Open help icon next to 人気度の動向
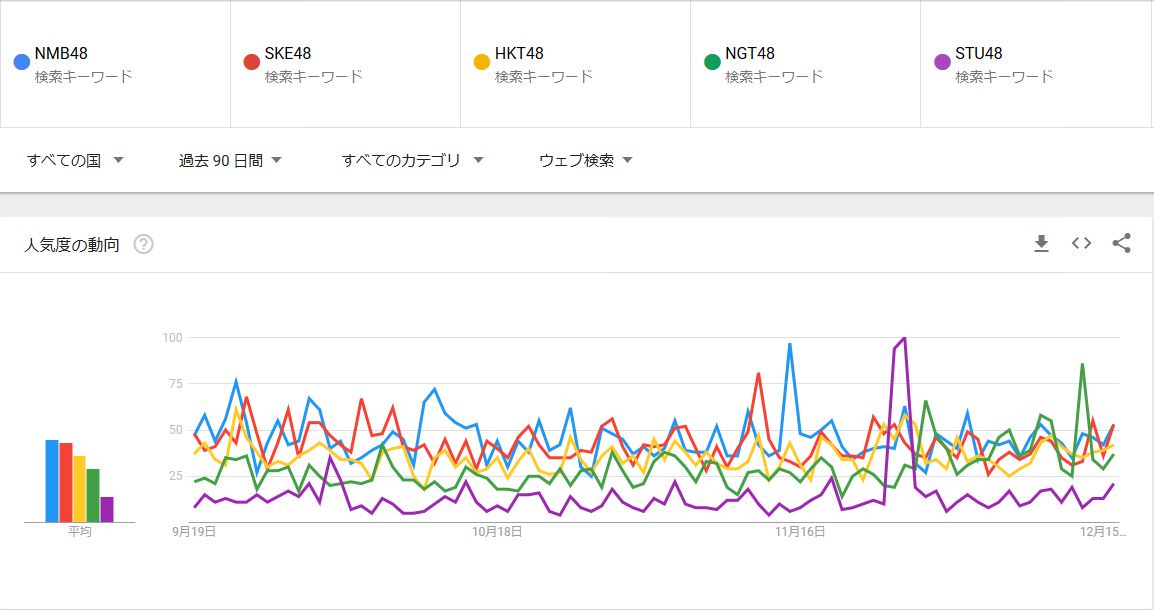The width and height of the screenshot is (1154, 610). click(x=144, y=244)
